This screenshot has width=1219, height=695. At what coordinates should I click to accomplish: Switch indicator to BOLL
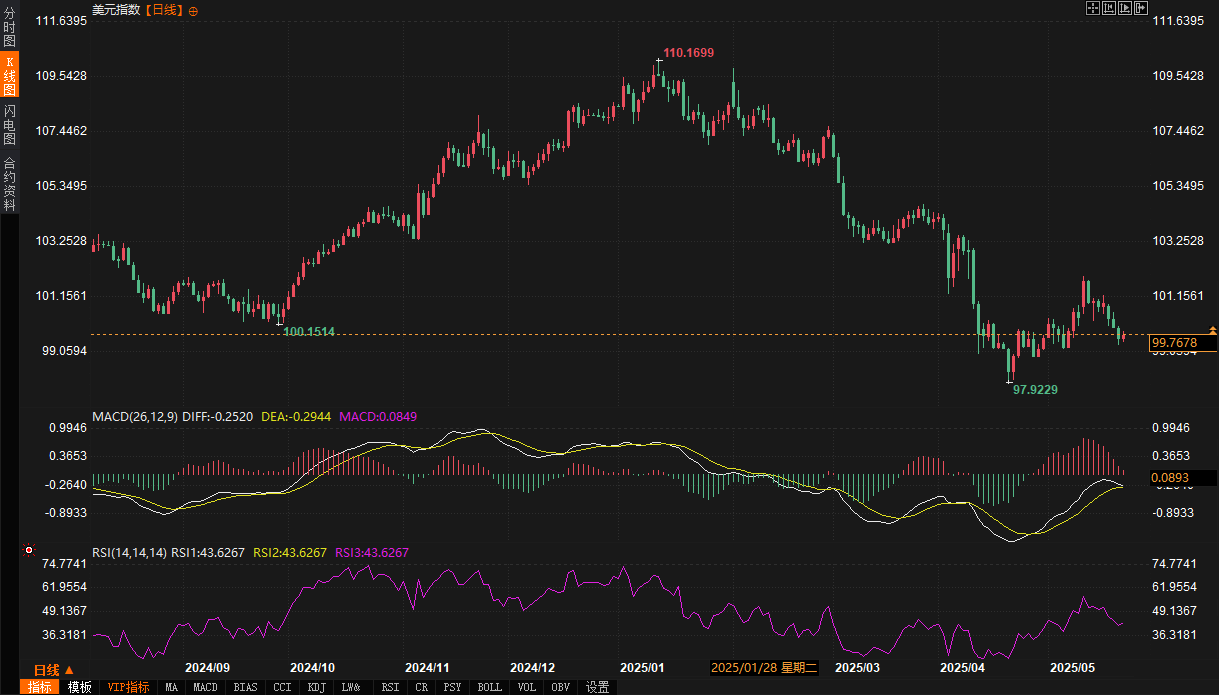click(489, 687)
